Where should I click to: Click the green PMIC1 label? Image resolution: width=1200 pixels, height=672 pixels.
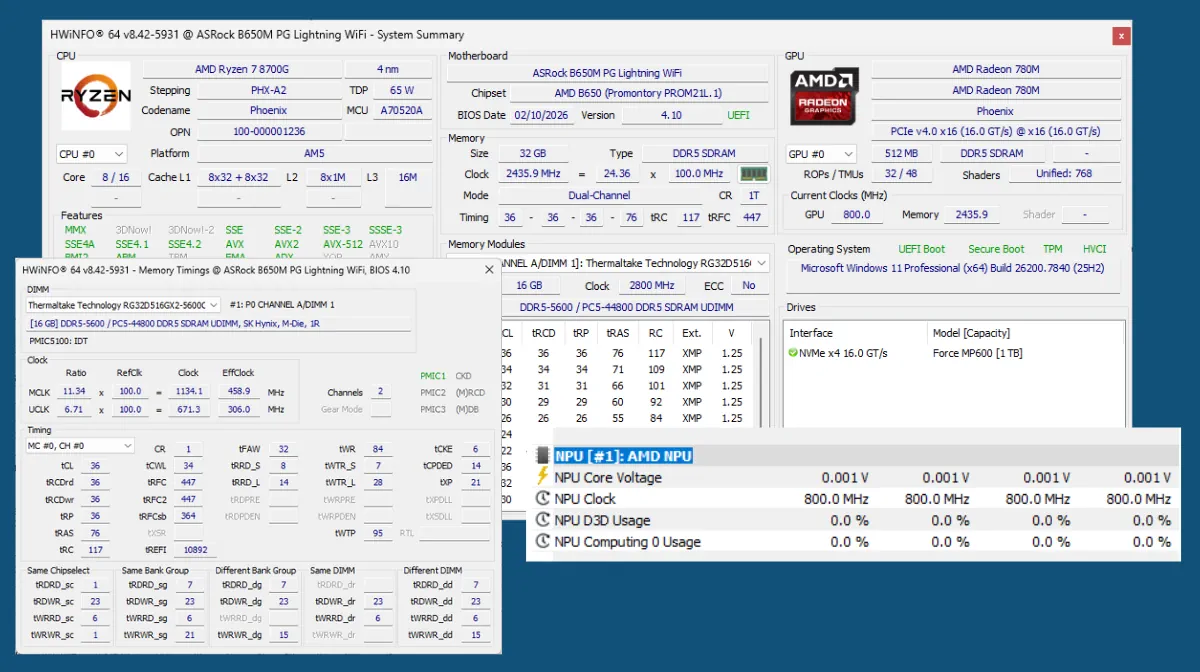tap(433, 377)
